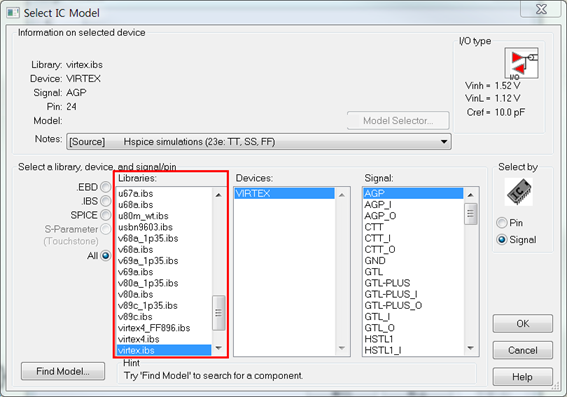Click the dialog title bar app icon

coord(13,13)
